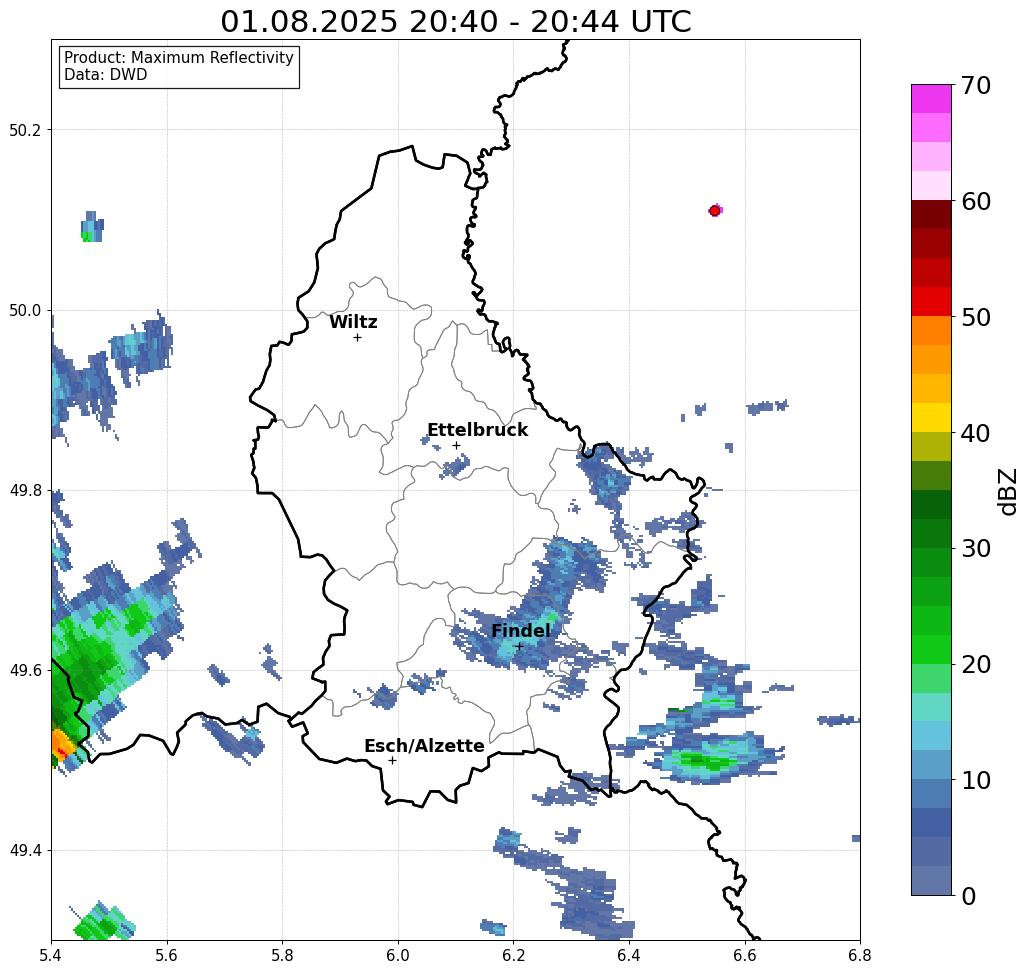Click the latitude tick label '49.4'

click(x=24, y=851)
